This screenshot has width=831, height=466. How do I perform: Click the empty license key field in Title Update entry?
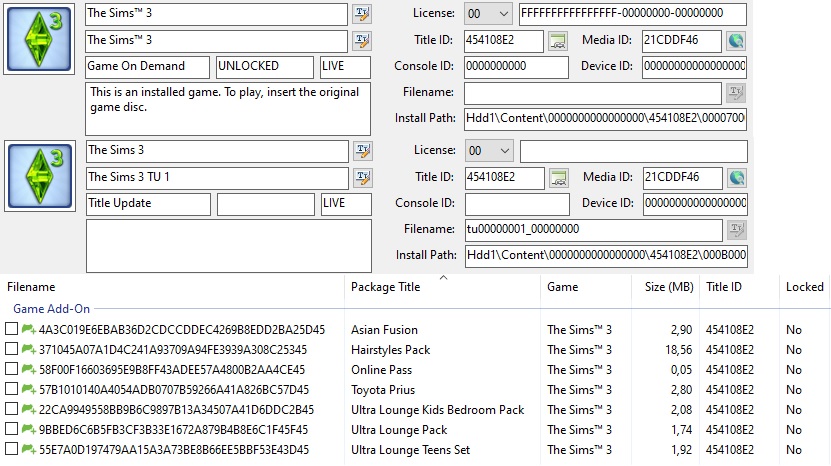tap(634, 151)
